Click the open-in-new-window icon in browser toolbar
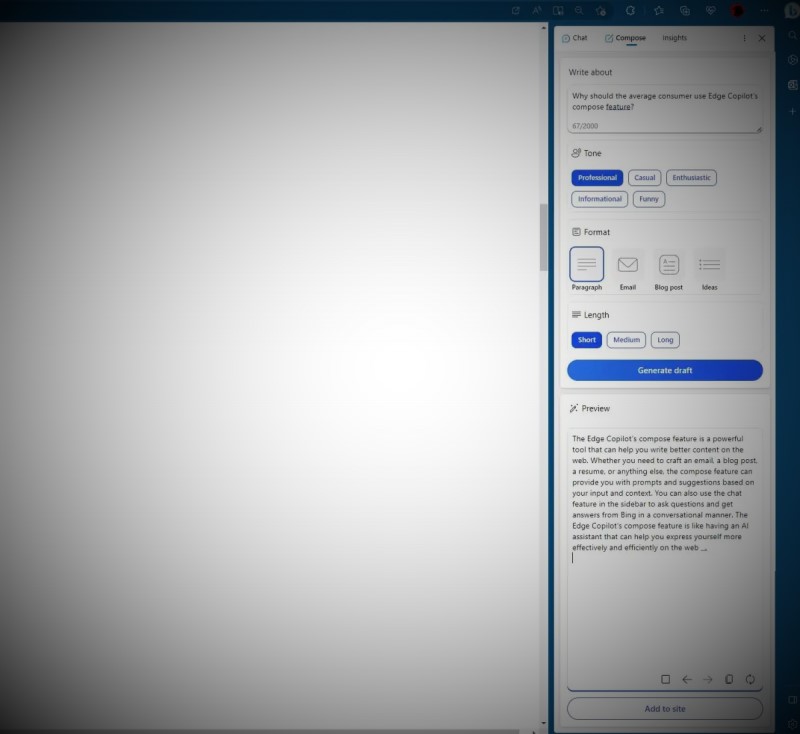This screenshot has height=734, width=800. click(x=516, y=11)
